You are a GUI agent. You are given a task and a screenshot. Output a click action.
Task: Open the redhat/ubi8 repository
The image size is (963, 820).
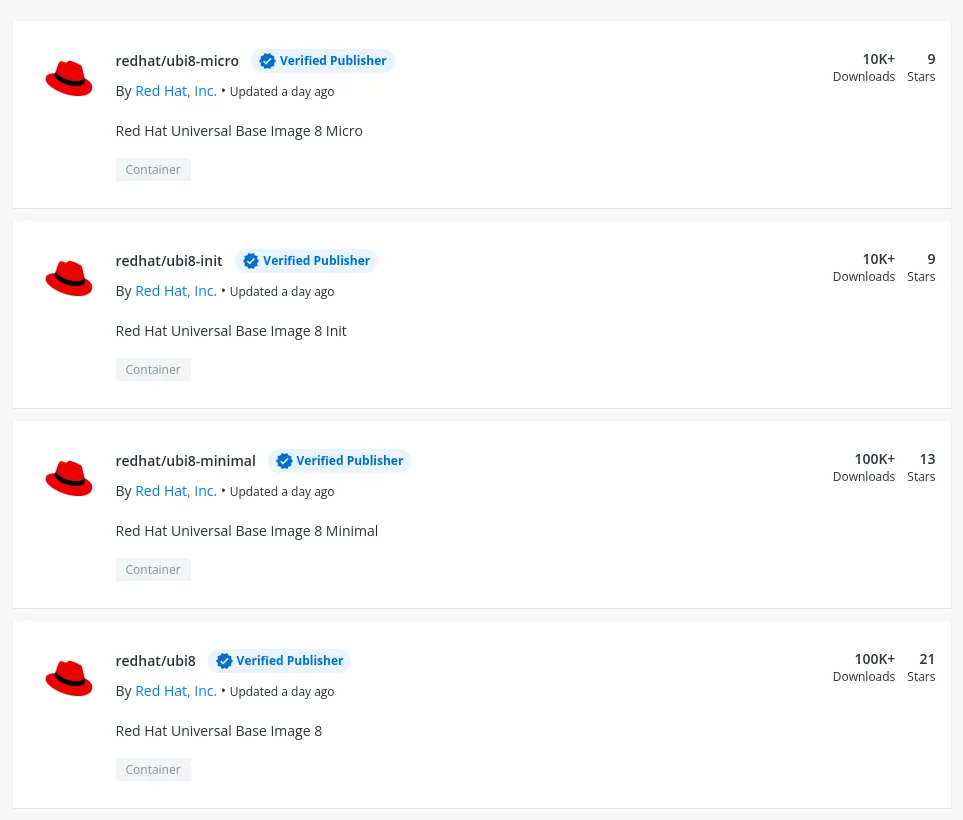pos(155,661)
